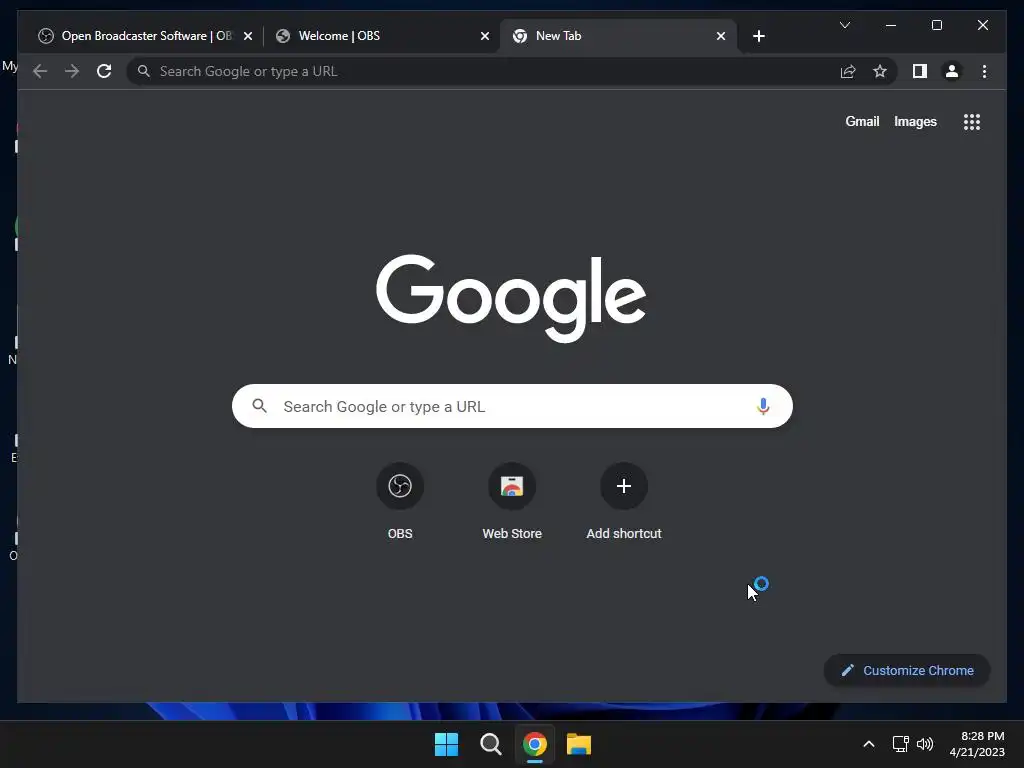This screenshot has width=1024, height=768.
Task: Close the Welcome | OBS tab
Action: [x=485, y=36]
